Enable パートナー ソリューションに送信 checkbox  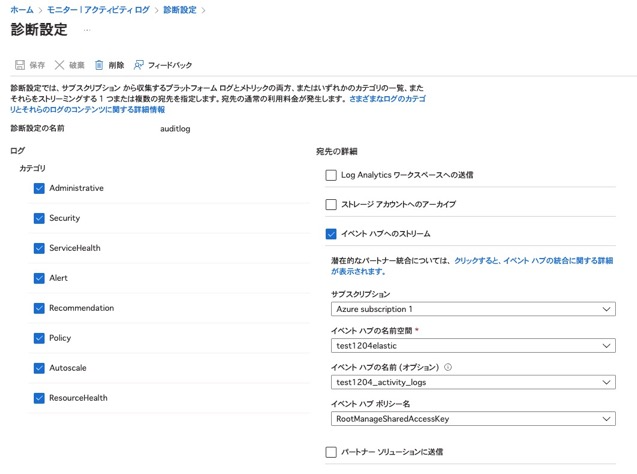point(331,452)
